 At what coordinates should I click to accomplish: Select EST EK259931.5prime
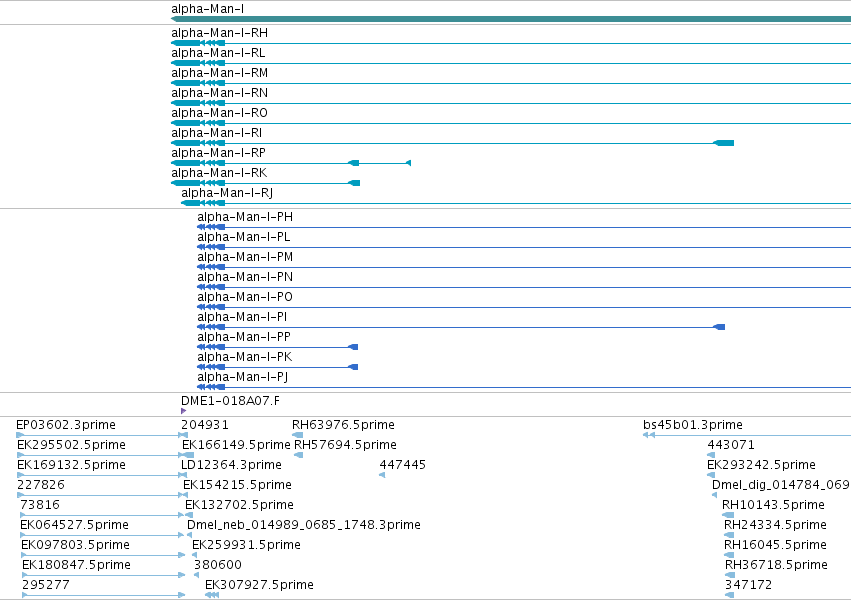[246, 545]
